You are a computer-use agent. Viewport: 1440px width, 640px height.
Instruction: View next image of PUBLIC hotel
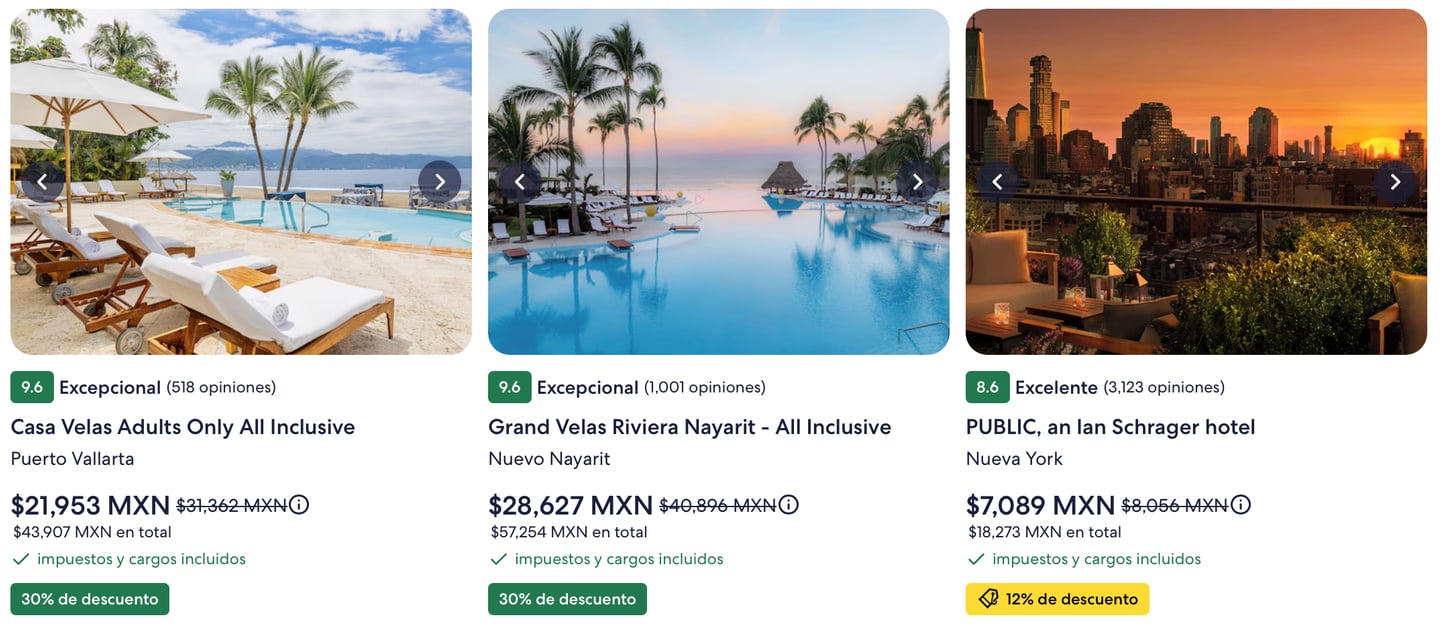1395,182
